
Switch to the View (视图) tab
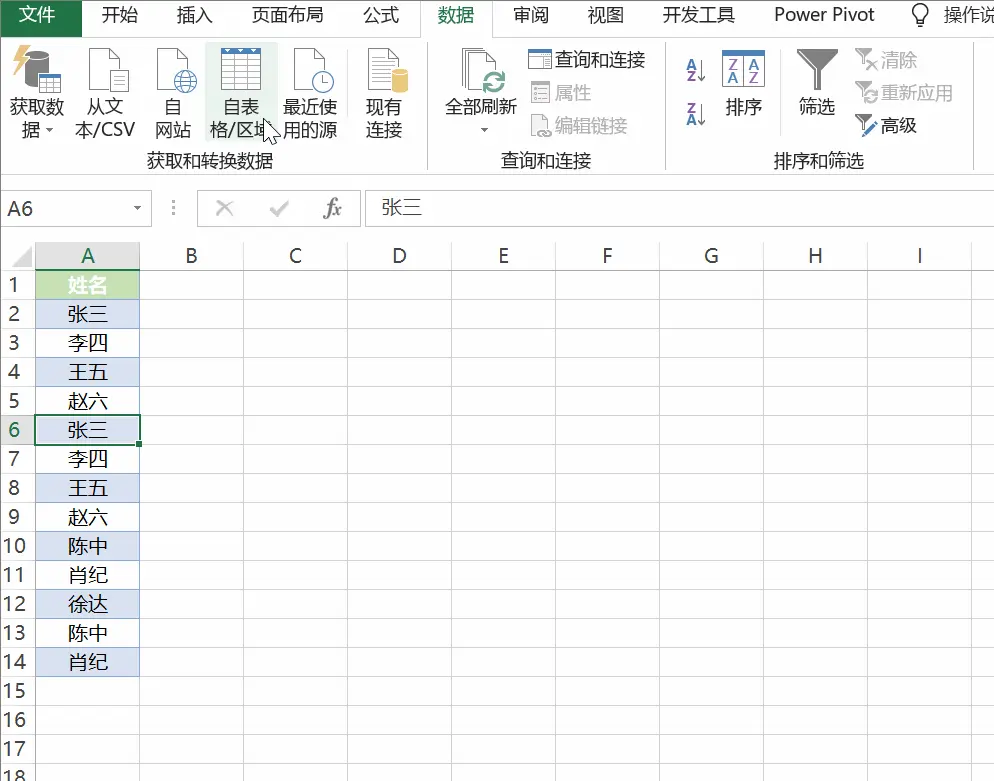tap(605, 15)
